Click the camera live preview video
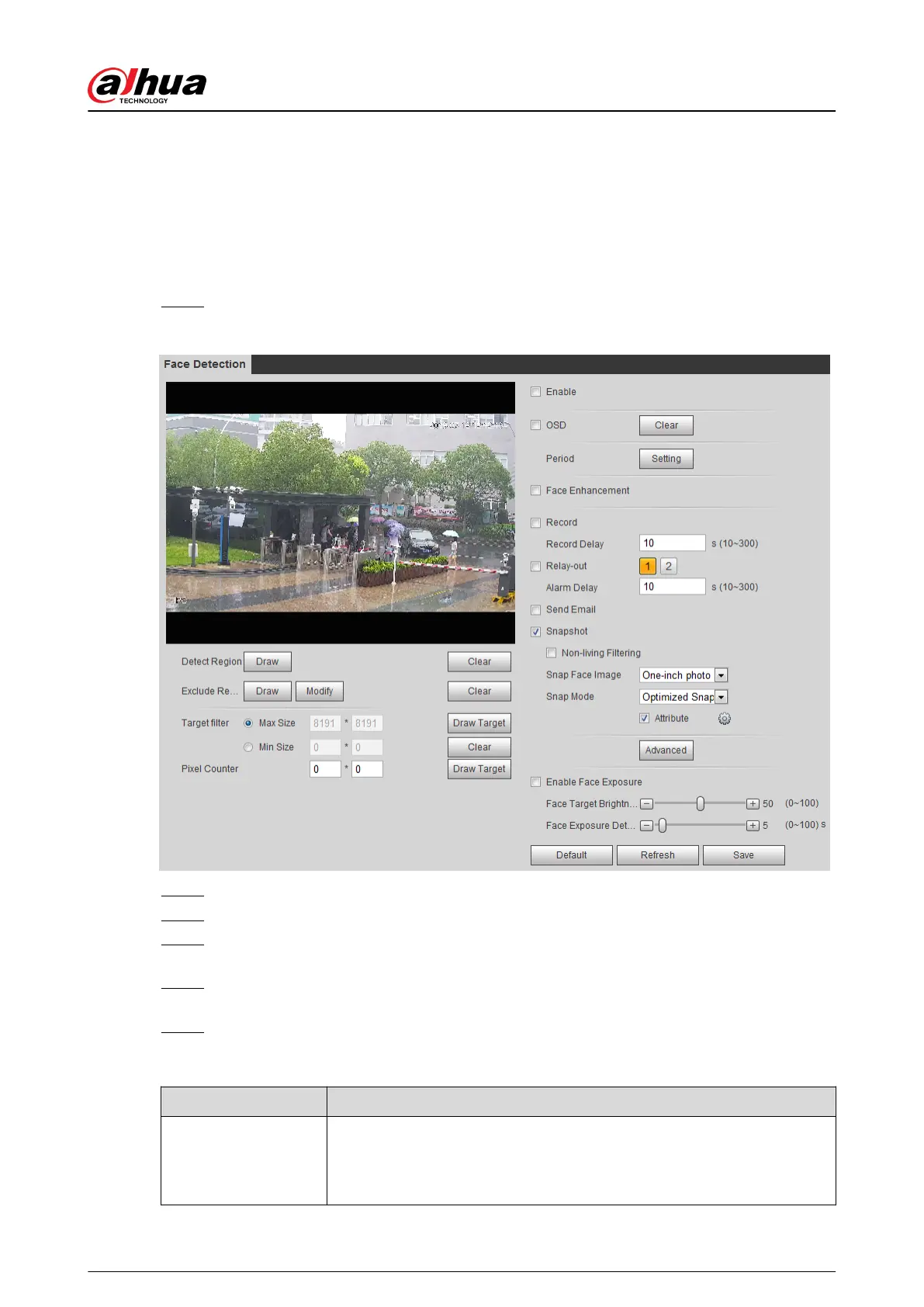This screenshot has width=924, height=1307. 341,513
